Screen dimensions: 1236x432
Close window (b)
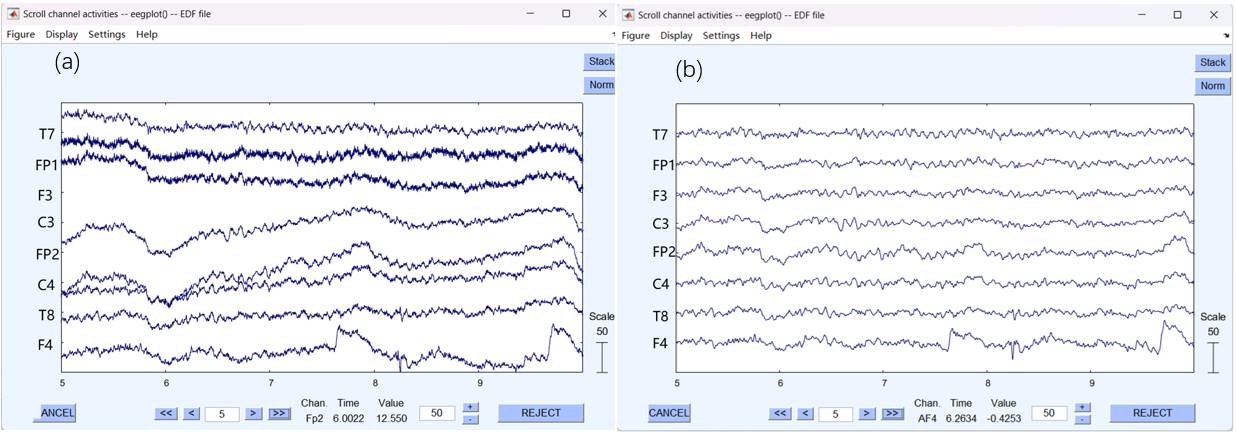pyautogui.click(x=1213, y=14)
